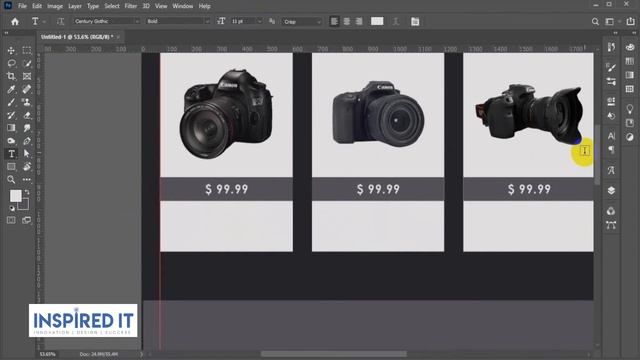Select the Rectangular Marquee tool

27,50
